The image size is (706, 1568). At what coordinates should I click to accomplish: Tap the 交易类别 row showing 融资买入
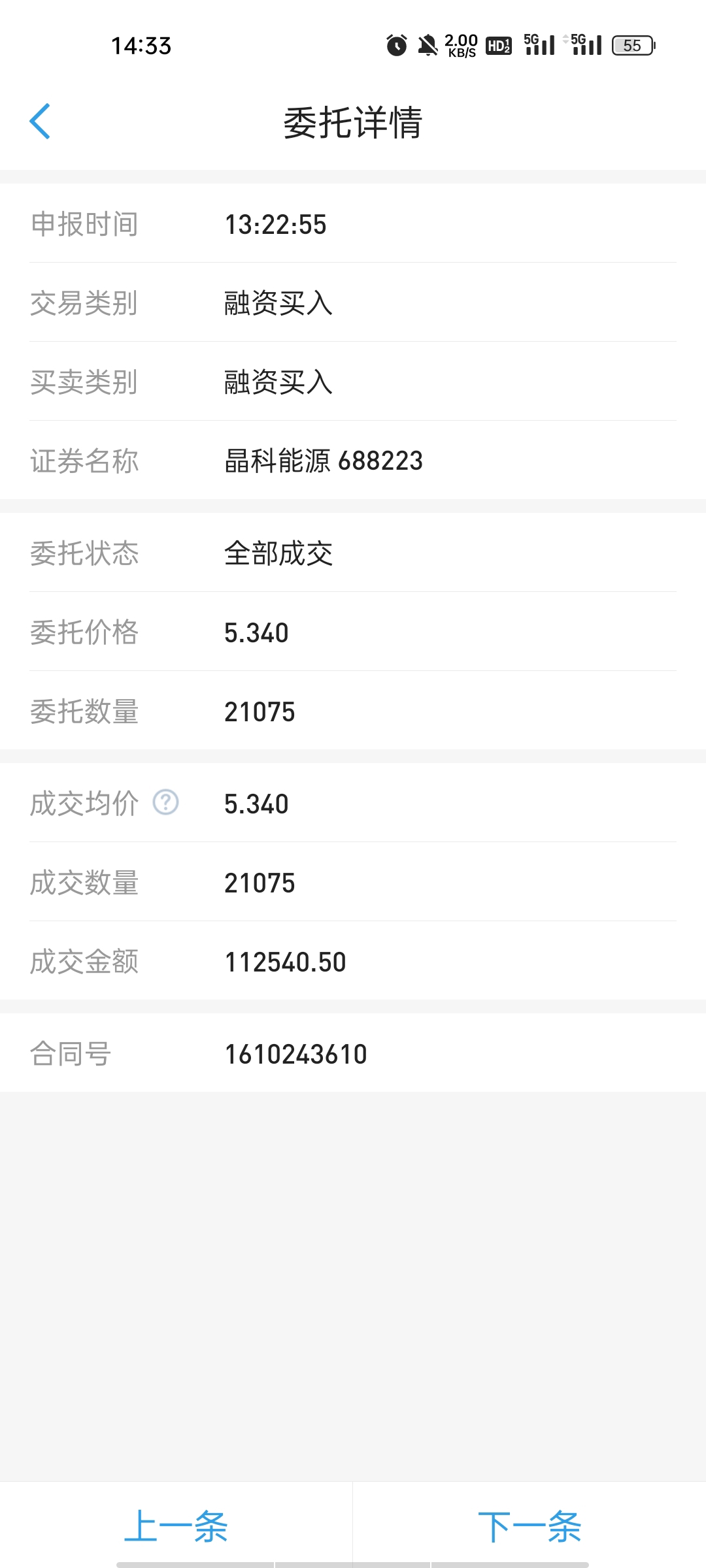pyautogui.click(x=353, y=302)
